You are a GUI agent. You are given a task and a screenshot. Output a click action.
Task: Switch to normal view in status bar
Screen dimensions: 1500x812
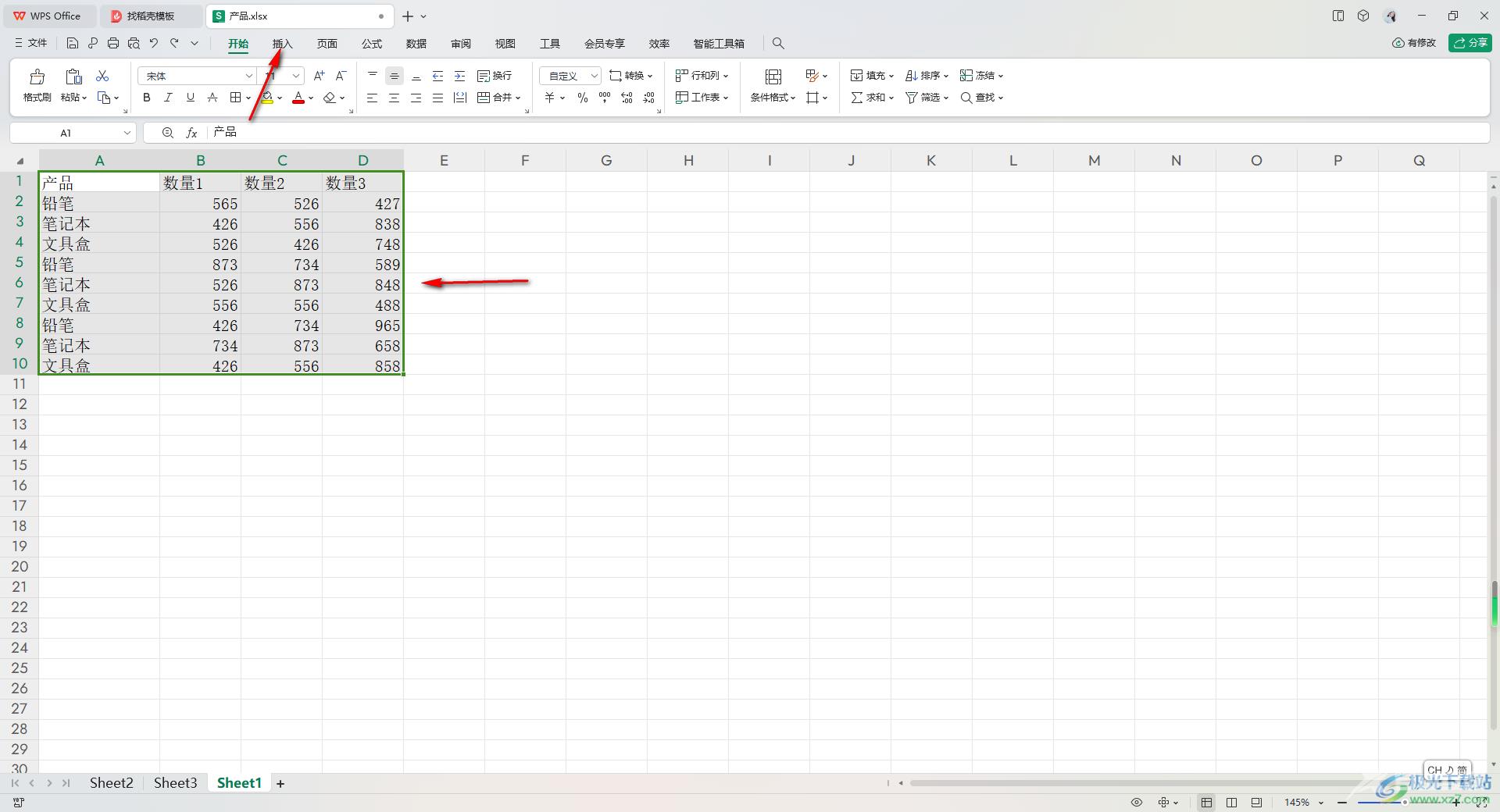1207,803
